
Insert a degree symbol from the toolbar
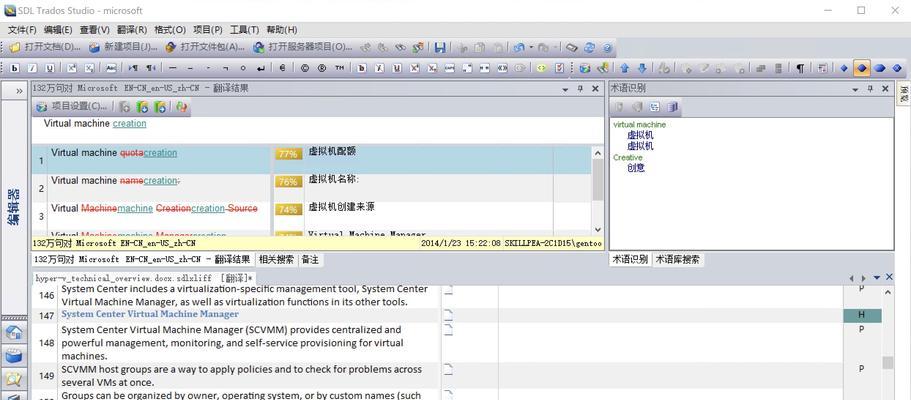(243, 68)
